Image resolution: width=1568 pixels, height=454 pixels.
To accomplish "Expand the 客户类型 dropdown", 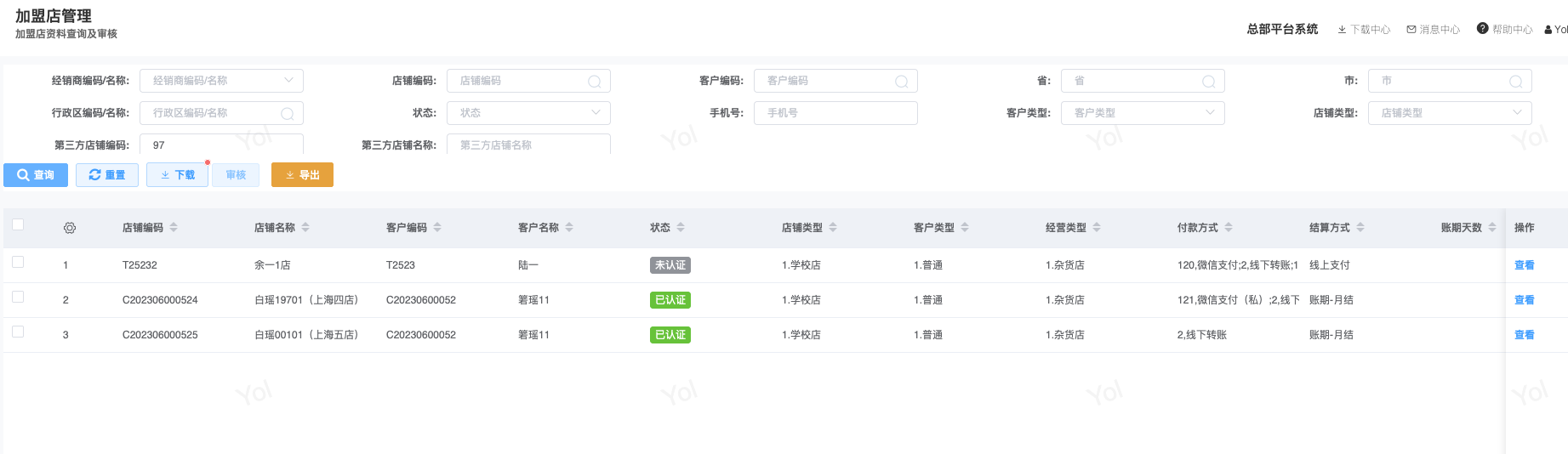I will tap(1210, 113).
